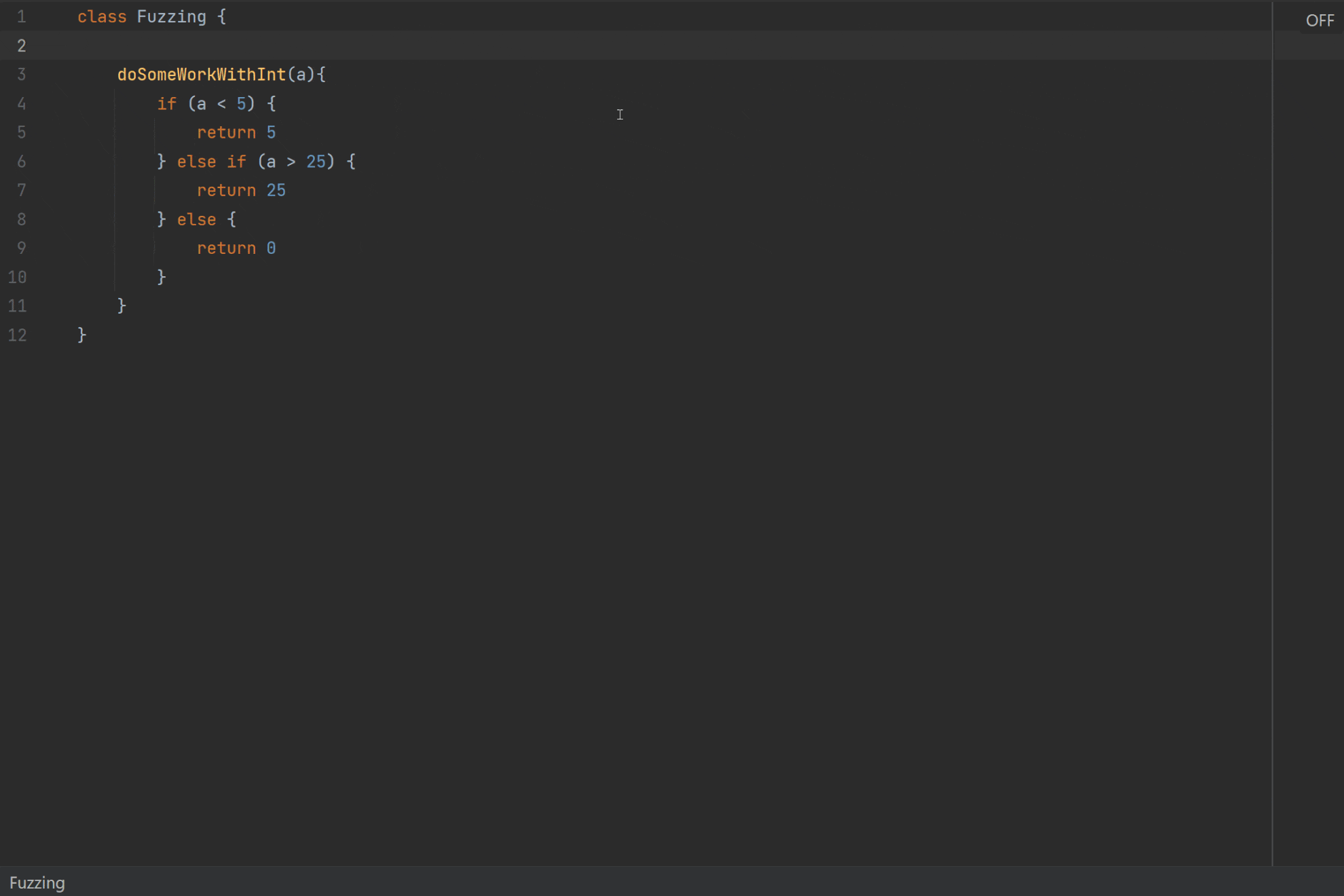Viewport: 1344px width, 896px height.
Task: Click line number 2 in the gutter
Action: pyautogui.click(x=21, y=45)
